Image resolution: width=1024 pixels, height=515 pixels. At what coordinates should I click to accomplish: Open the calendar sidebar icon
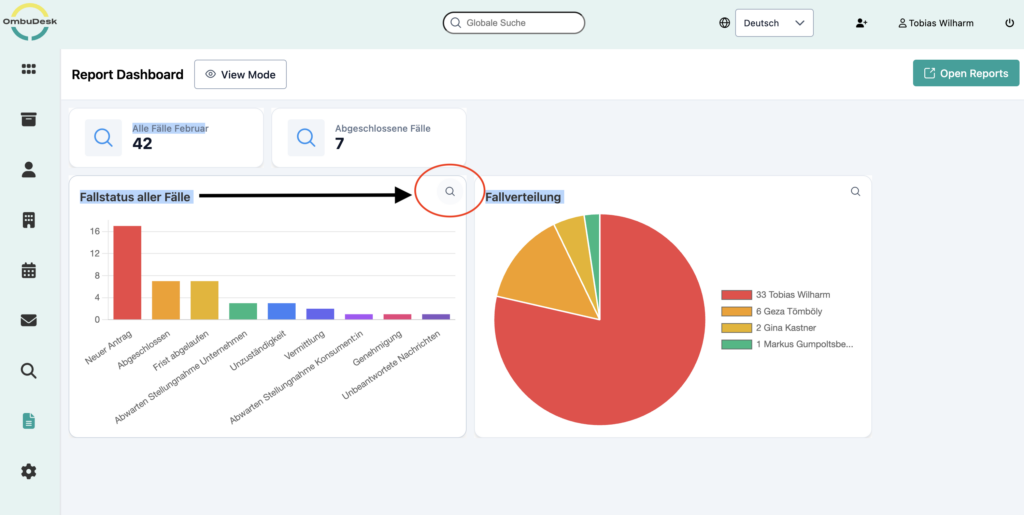click(x=29, y=270)
